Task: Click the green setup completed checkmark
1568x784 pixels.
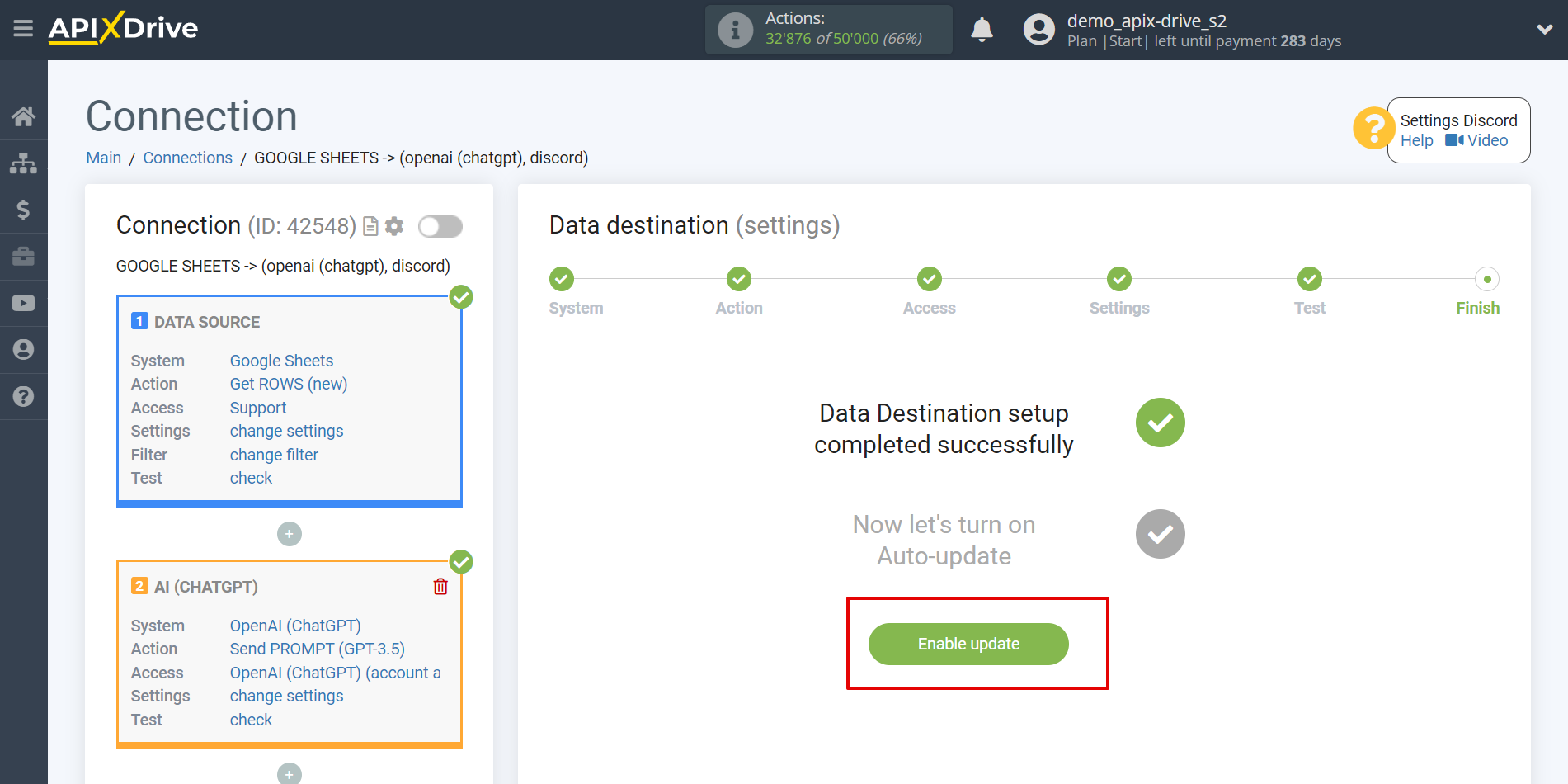Action: click(x=1161, y=423)
